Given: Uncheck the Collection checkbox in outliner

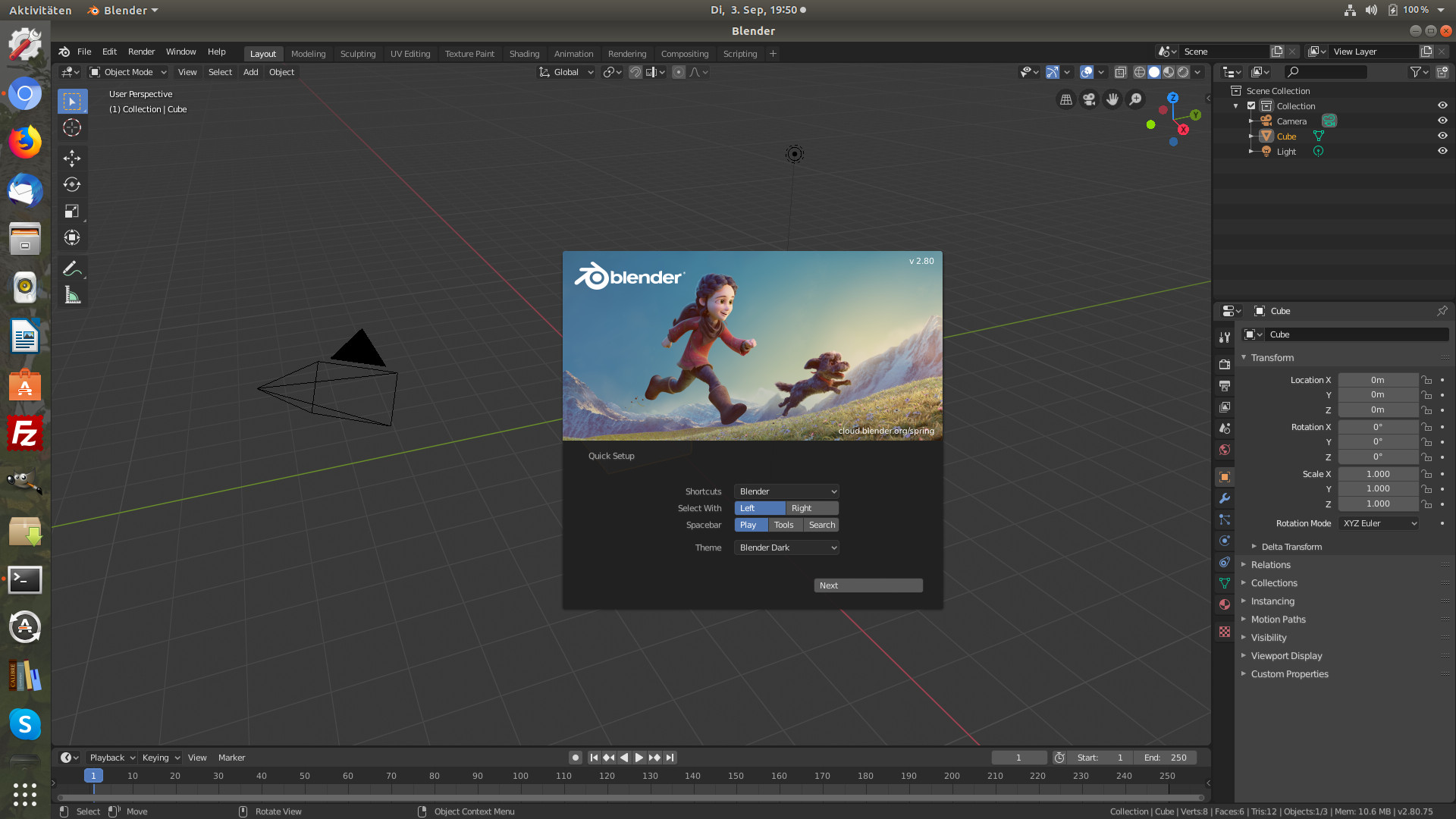Looking at the screenshot, I should 1251,106.
